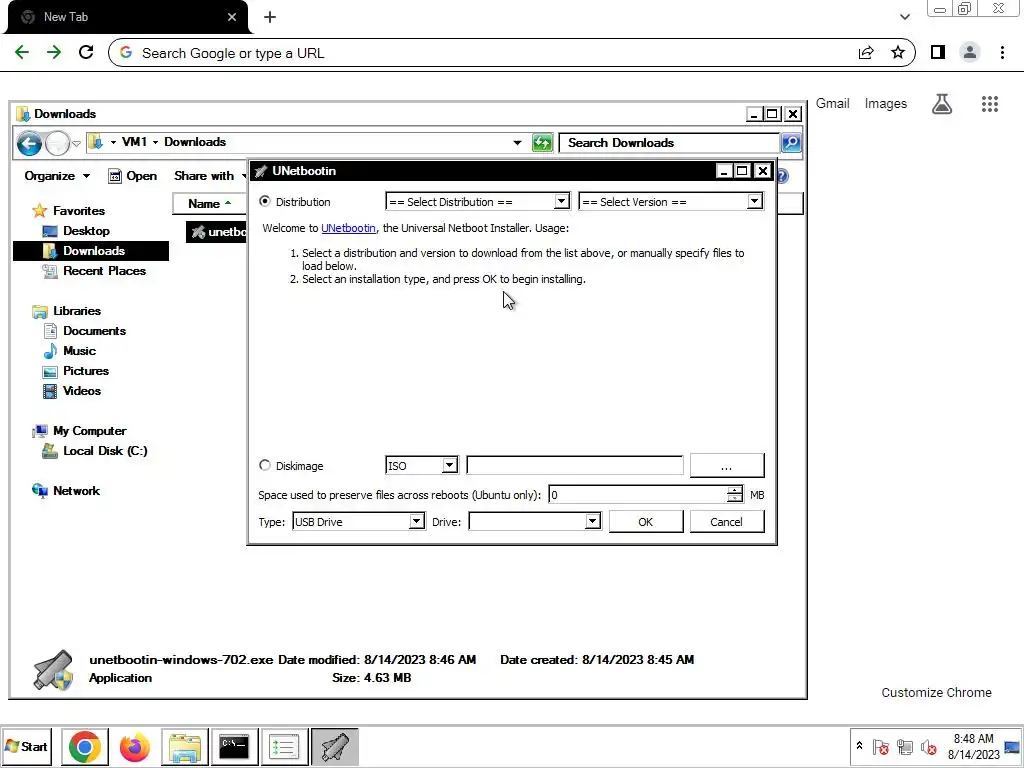The height and width of the screenshot is (768, 1024).
Task: Open Firefox from the taskbar
Action: coord(135,746)
